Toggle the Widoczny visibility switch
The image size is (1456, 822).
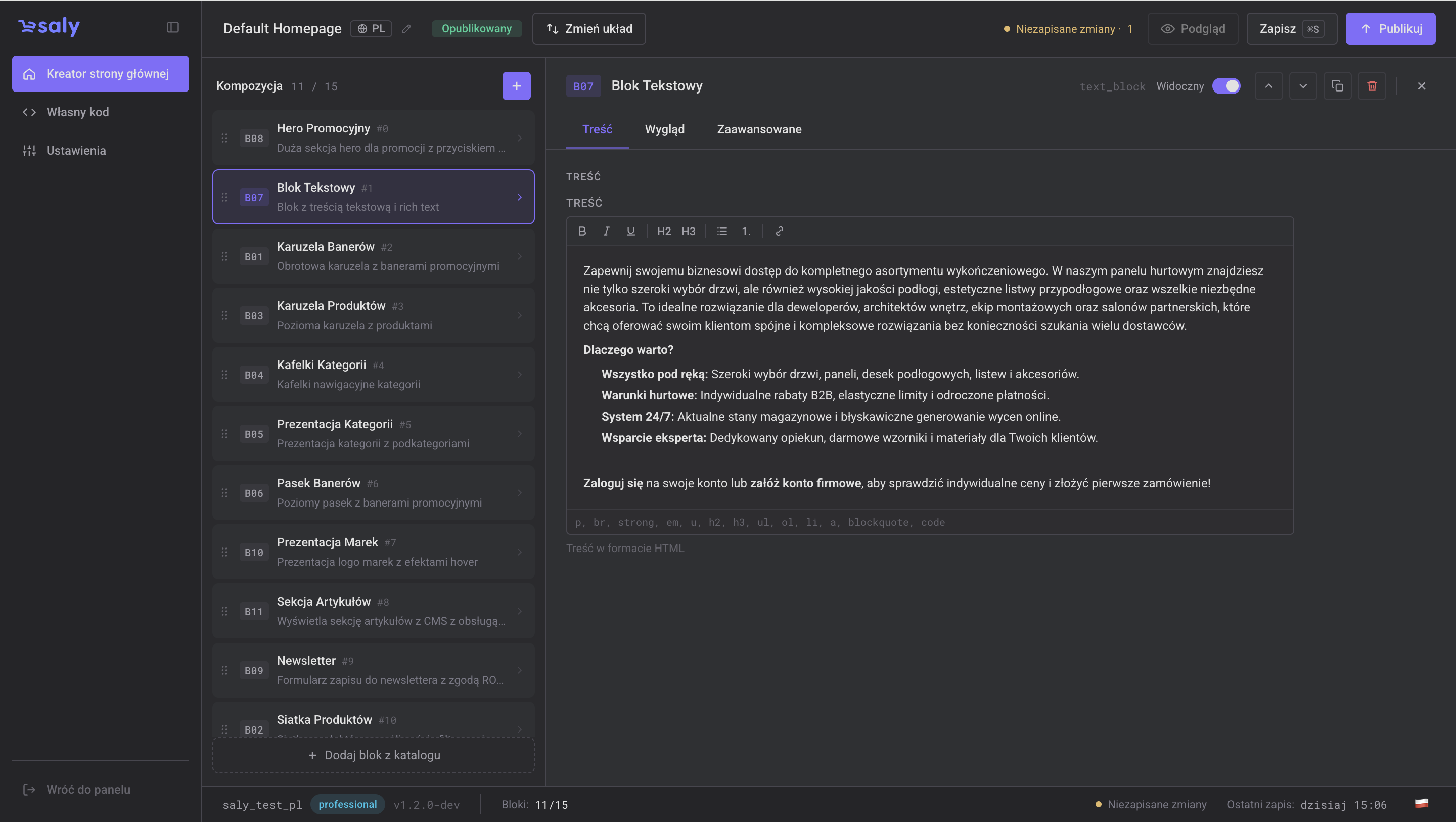point(1226,86)
